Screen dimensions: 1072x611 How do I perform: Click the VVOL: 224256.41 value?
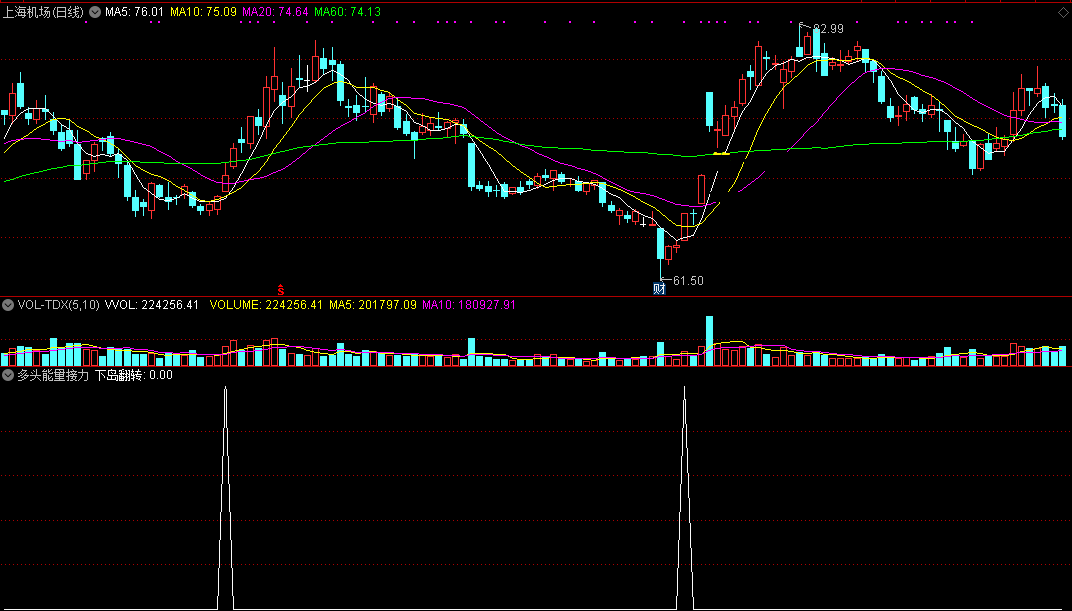click(152, 305)
